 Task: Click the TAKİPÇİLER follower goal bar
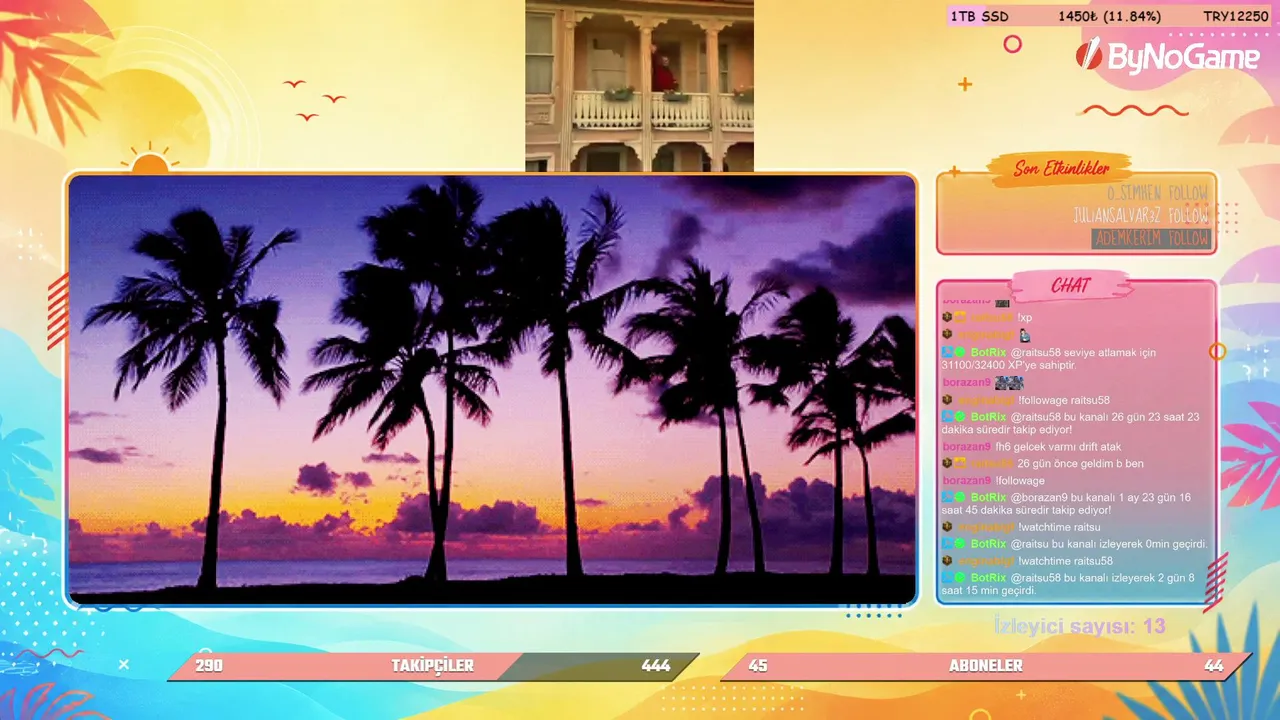click(433, 666)
